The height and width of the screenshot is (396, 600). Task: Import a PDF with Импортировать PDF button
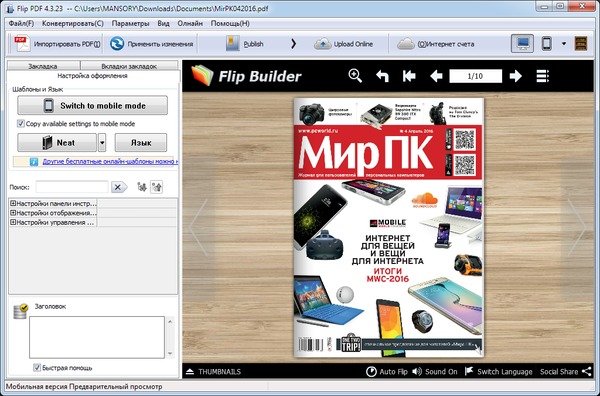pyautogui.click(x=57, y=44)
